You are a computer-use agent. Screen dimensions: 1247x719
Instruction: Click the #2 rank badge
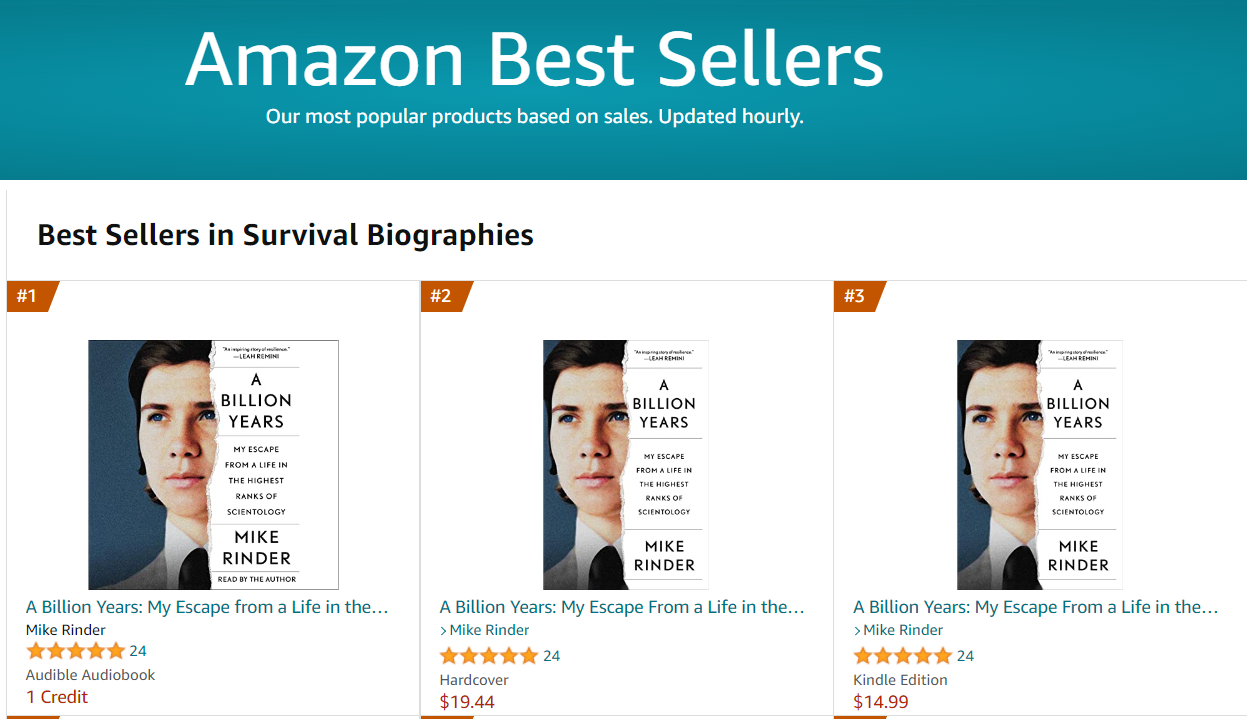(442, 296)
